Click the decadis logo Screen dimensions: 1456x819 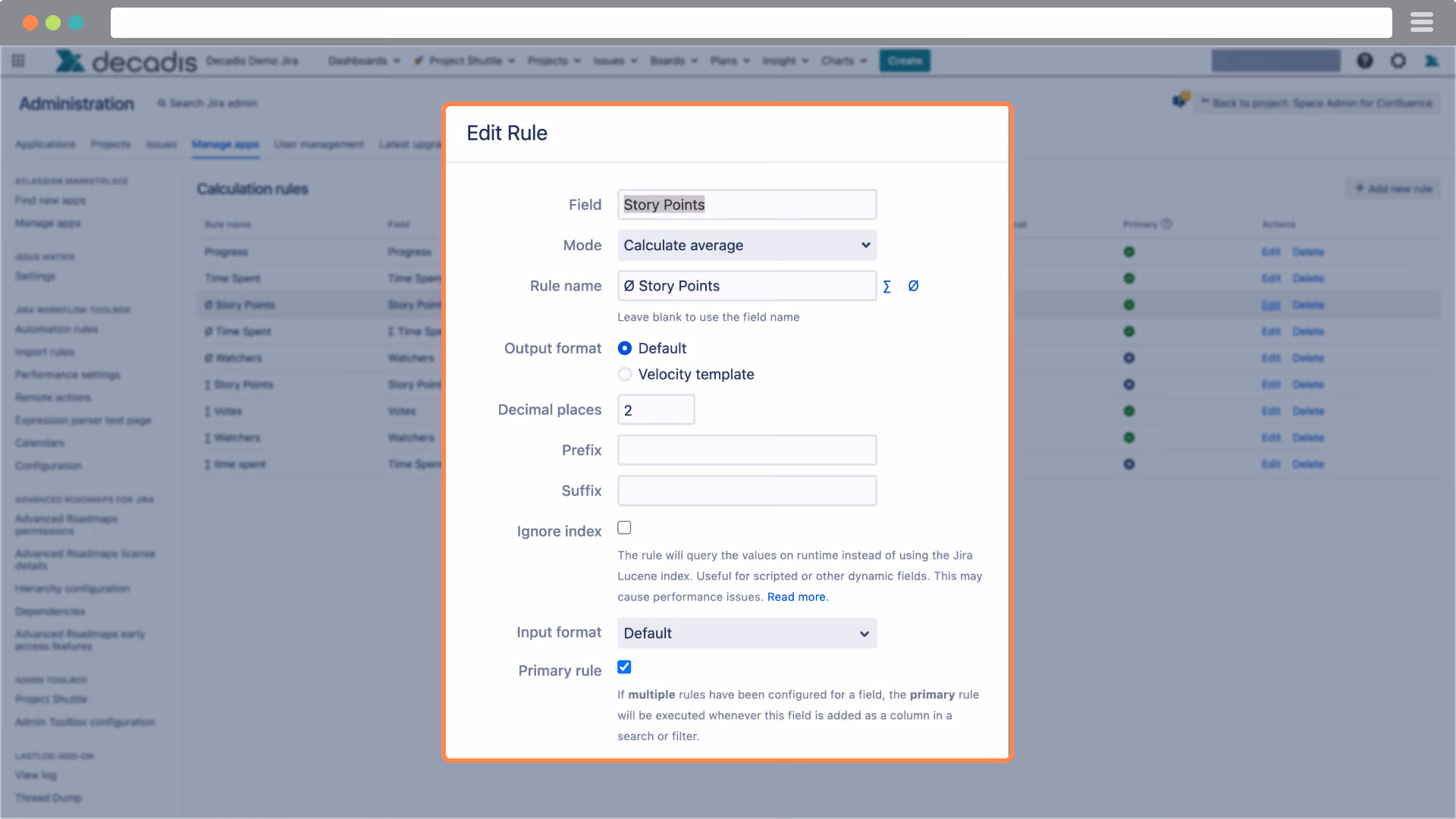[126, 61]
